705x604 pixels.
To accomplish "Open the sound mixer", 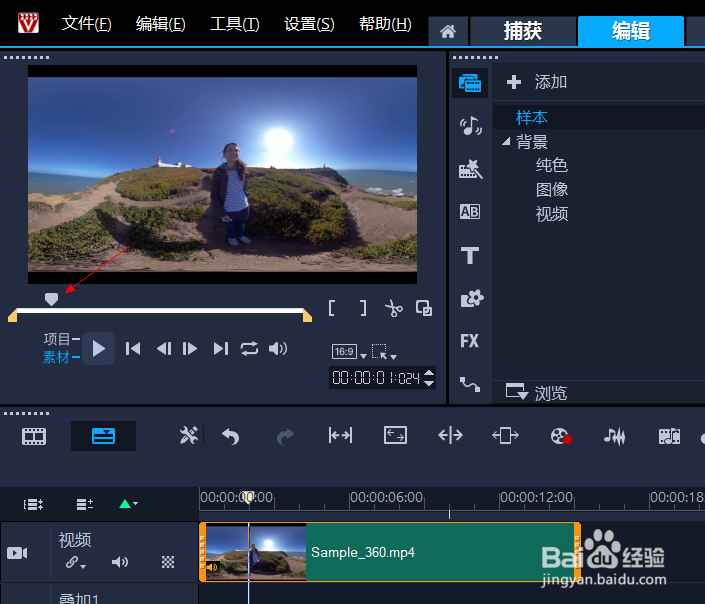I will 615,436.
